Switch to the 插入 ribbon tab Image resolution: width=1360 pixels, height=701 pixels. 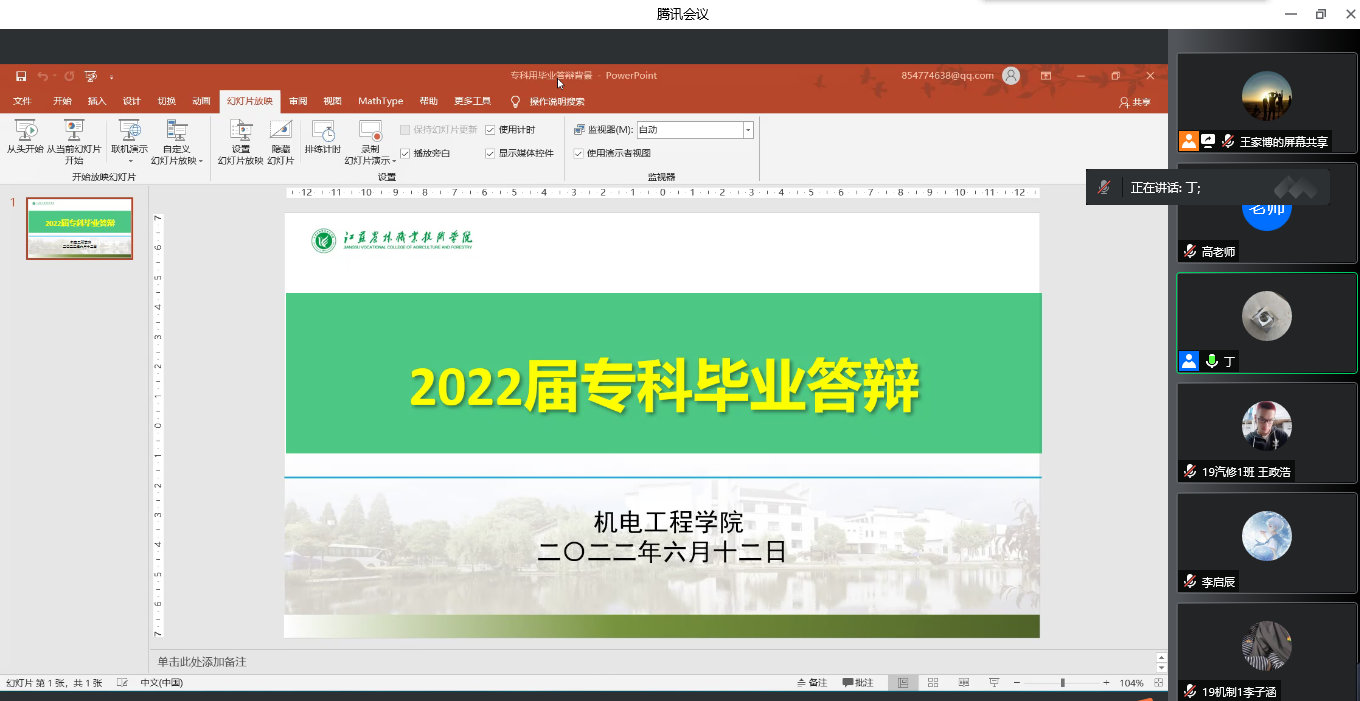[x=97, y=101]
